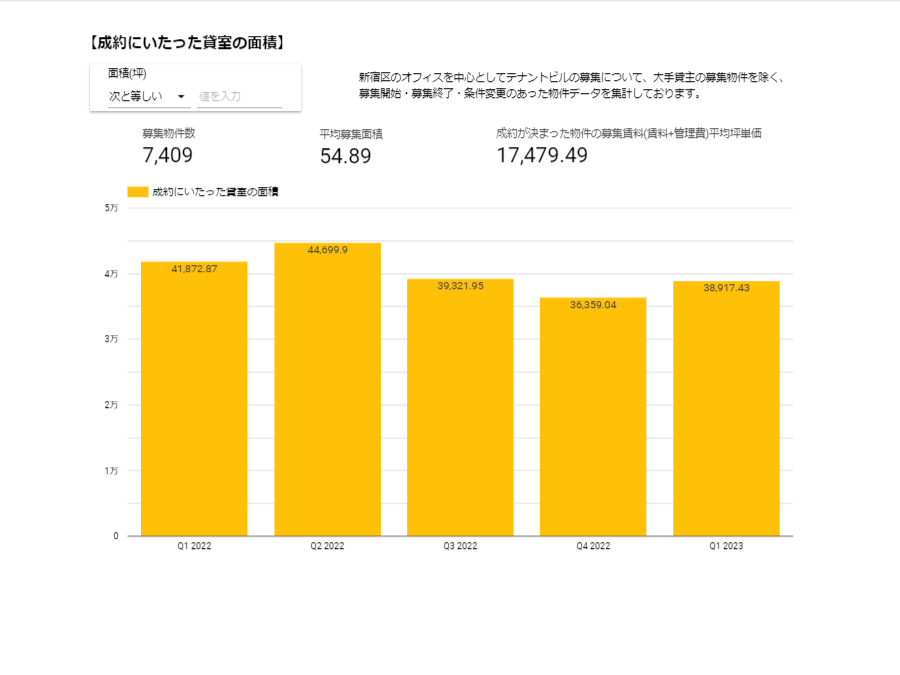The width and height of the screenshot is (900, 675).
Task: Click the 44,699.9 data label
Action: 328,250
